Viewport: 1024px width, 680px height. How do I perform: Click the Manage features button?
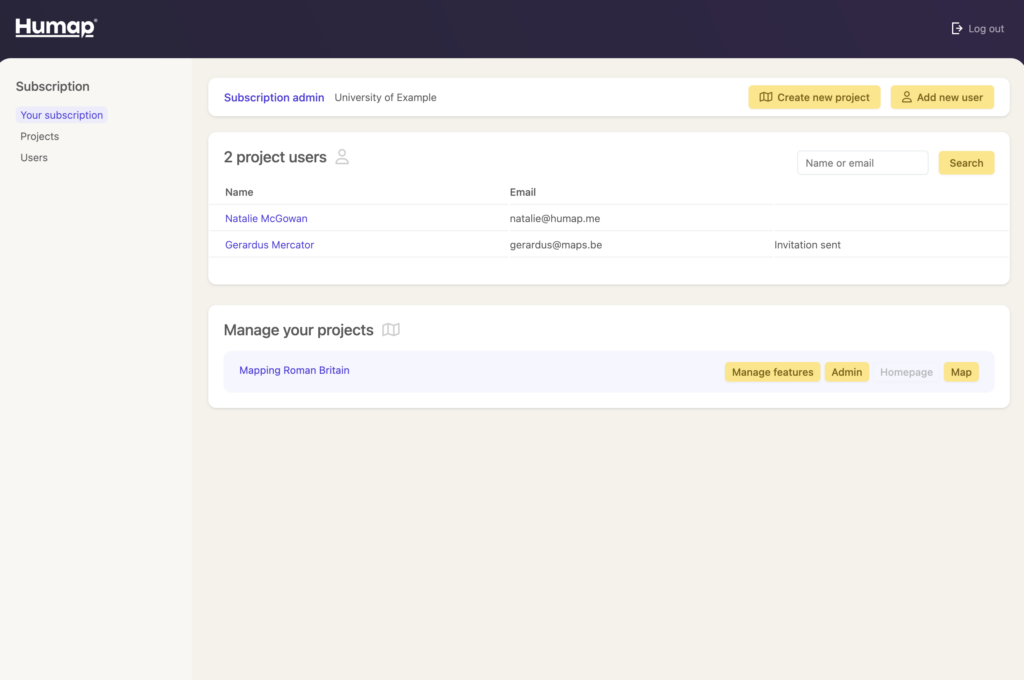[772, 372]
